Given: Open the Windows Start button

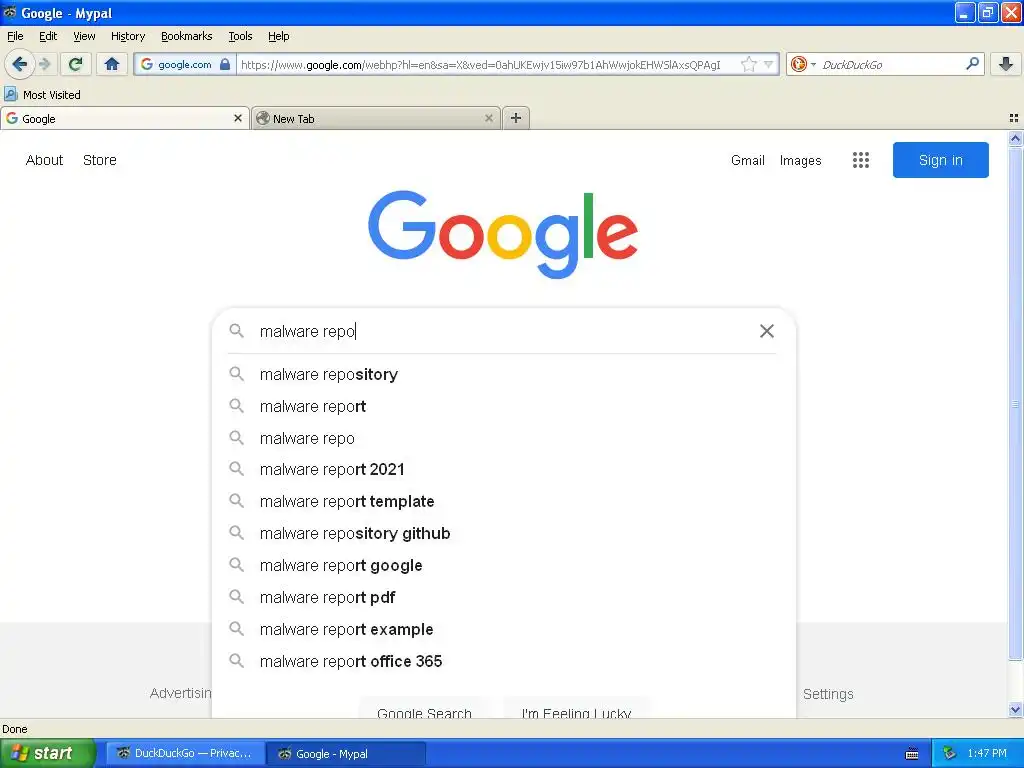Looking at the screenshot, I should point(47,753).
